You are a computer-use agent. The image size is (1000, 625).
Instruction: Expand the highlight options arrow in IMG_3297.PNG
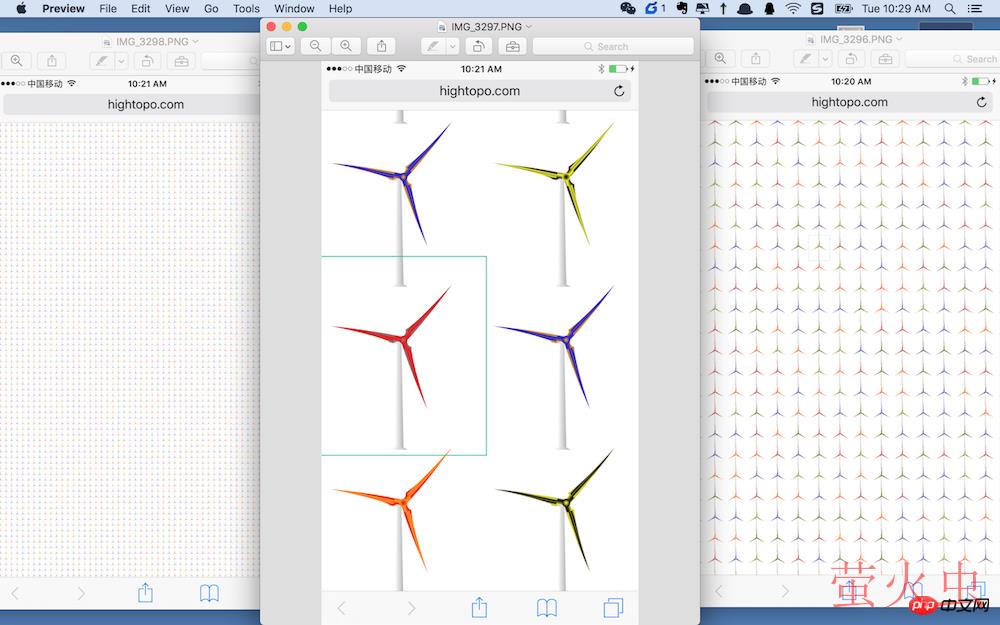452,46
